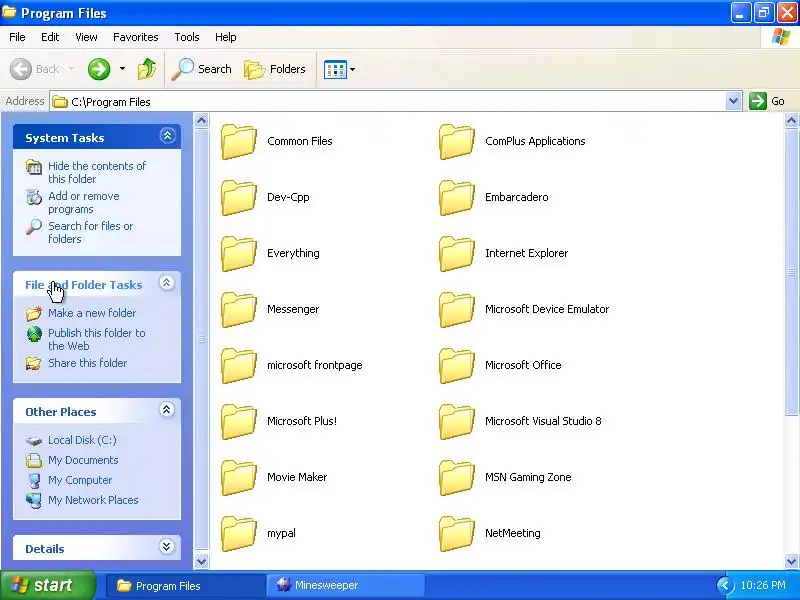This screenshot has height=600, width=800.
Task: Expand the Address bar dropdown
Action: pyautogui.click(x=733, y=101)
